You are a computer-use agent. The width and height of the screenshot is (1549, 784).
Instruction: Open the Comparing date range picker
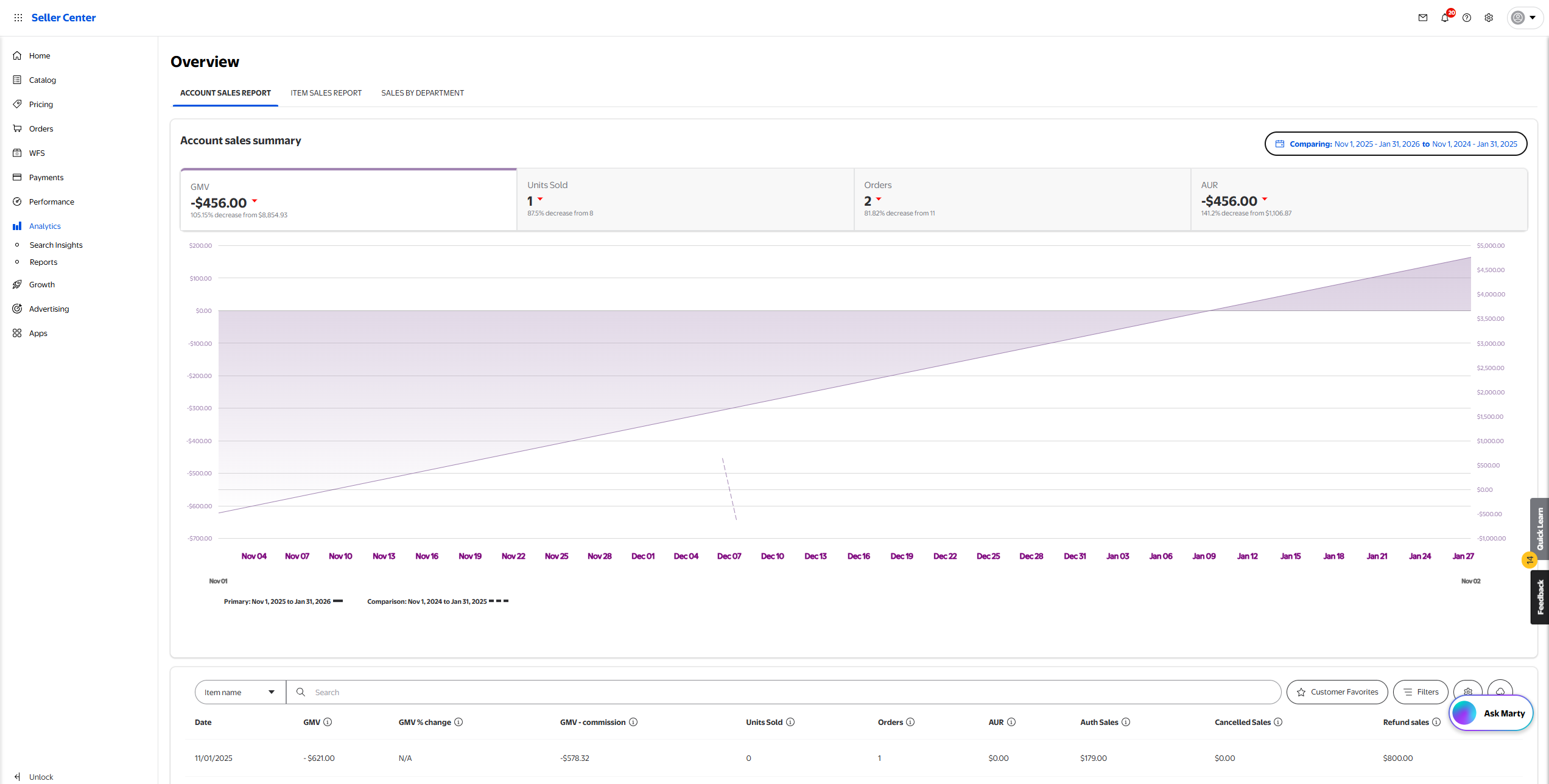[x=1396, y=144]
